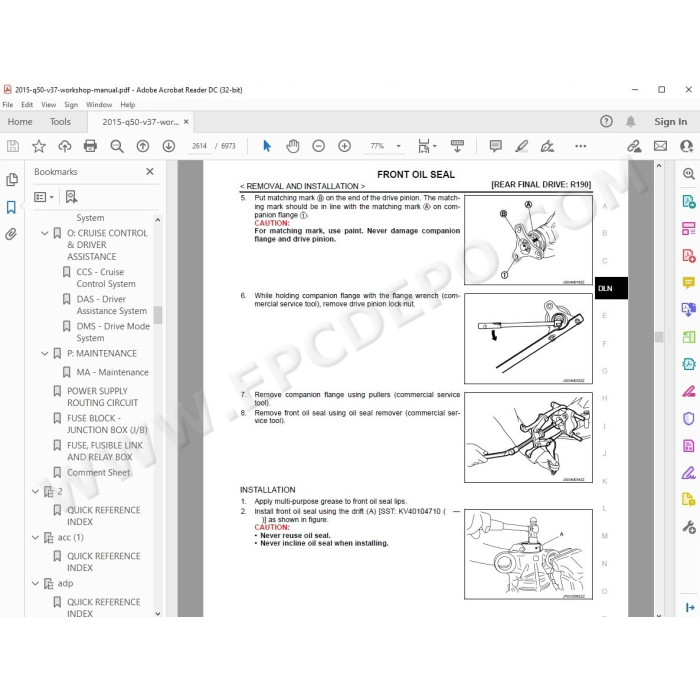Switch to the Home tab
700x700 pixels.
(20, 121)
